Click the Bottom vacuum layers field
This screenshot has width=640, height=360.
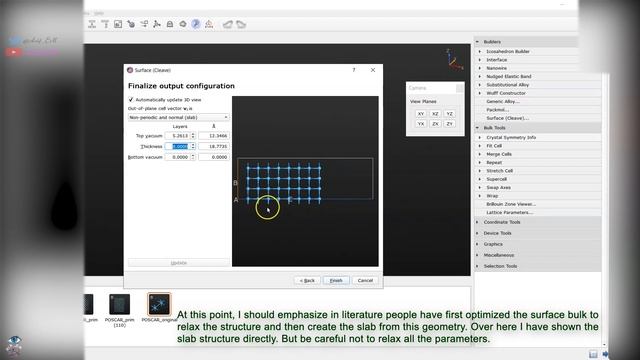tap(178, 157)
